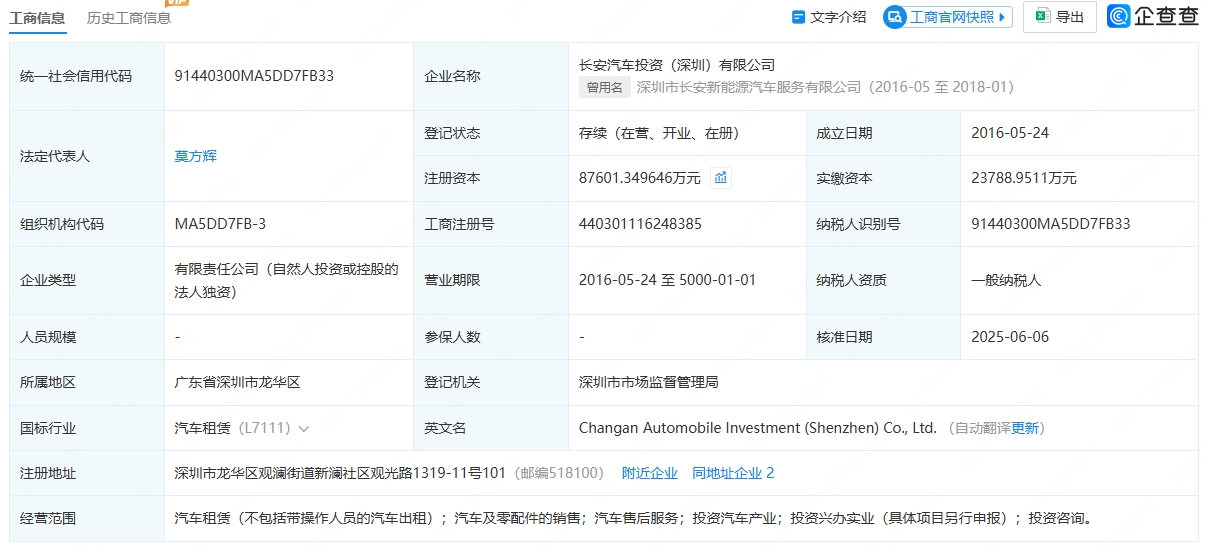Viewport: 1207px width, 552px height.
Task: Select the credit code 91440300MA5DD7FB33 under 统一社会信用代码
Action: point(254,75)
